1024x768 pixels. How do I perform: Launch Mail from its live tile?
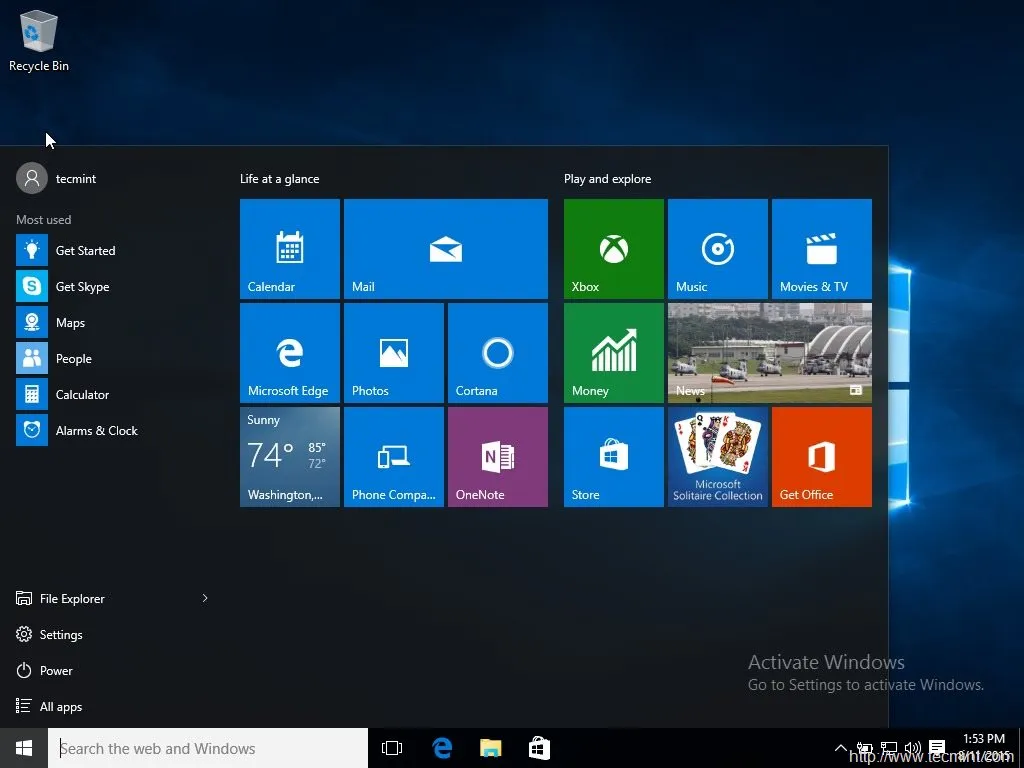click(x=445, y=248)
